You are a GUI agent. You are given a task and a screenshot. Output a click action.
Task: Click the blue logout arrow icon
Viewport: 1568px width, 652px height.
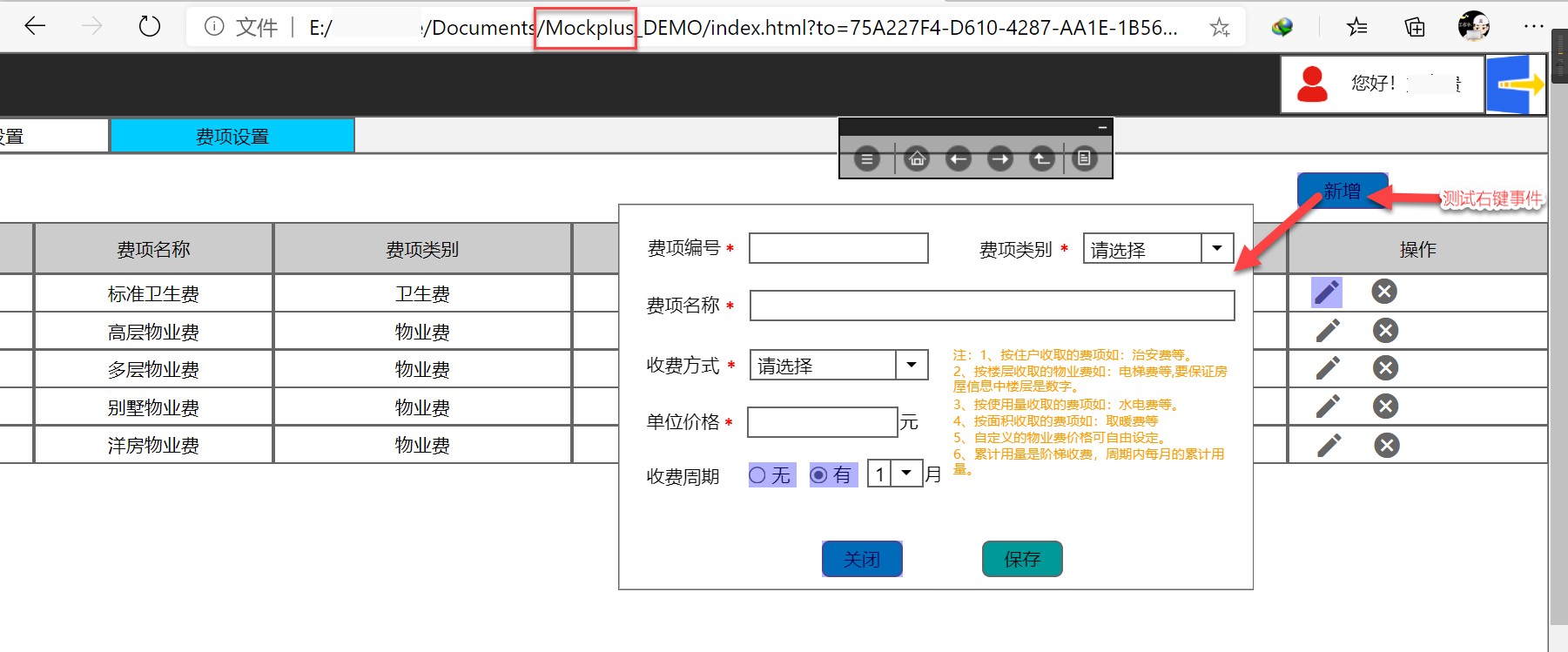tap(1516, 84)
